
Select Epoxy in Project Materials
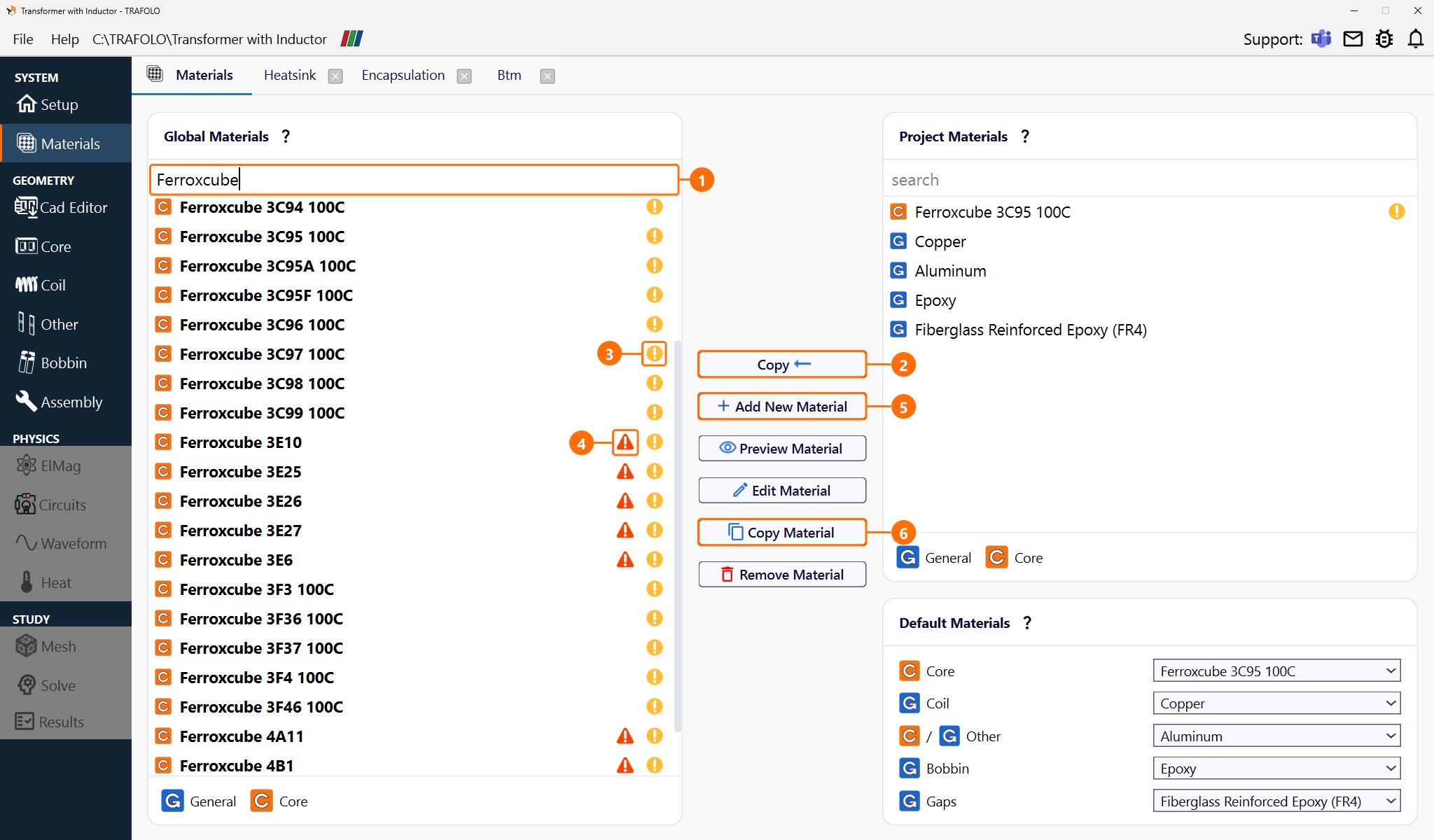(x=1149, y=300)
